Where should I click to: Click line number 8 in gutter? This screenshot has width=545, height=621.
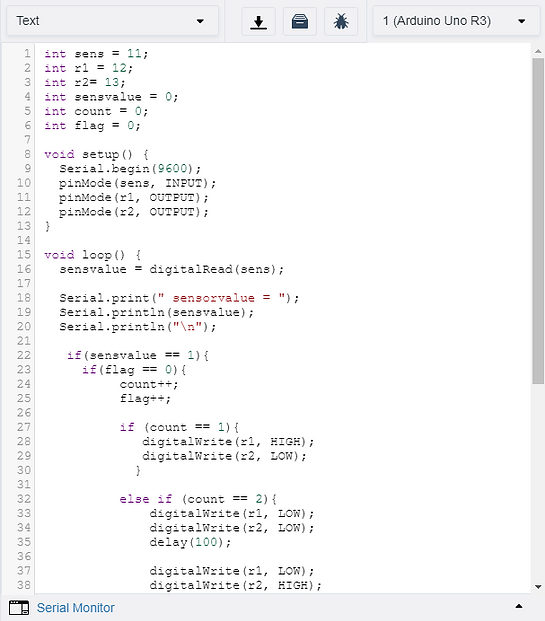point(27,154)
